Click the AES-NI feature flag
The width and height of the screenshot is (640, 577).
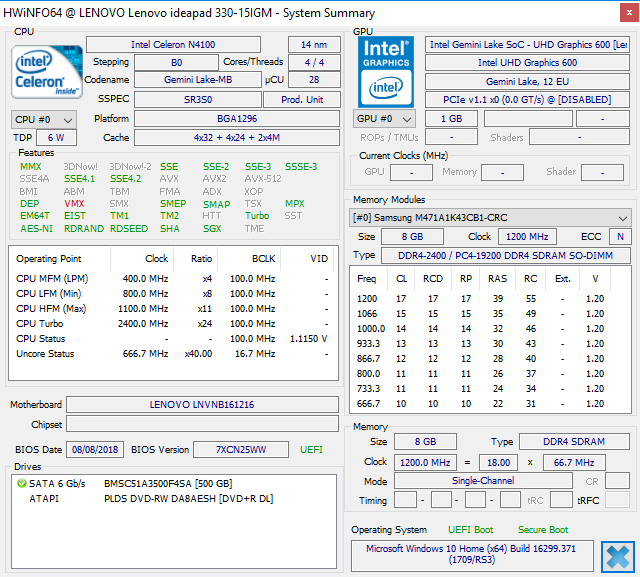pyautogui.click(x=37, y=229)
